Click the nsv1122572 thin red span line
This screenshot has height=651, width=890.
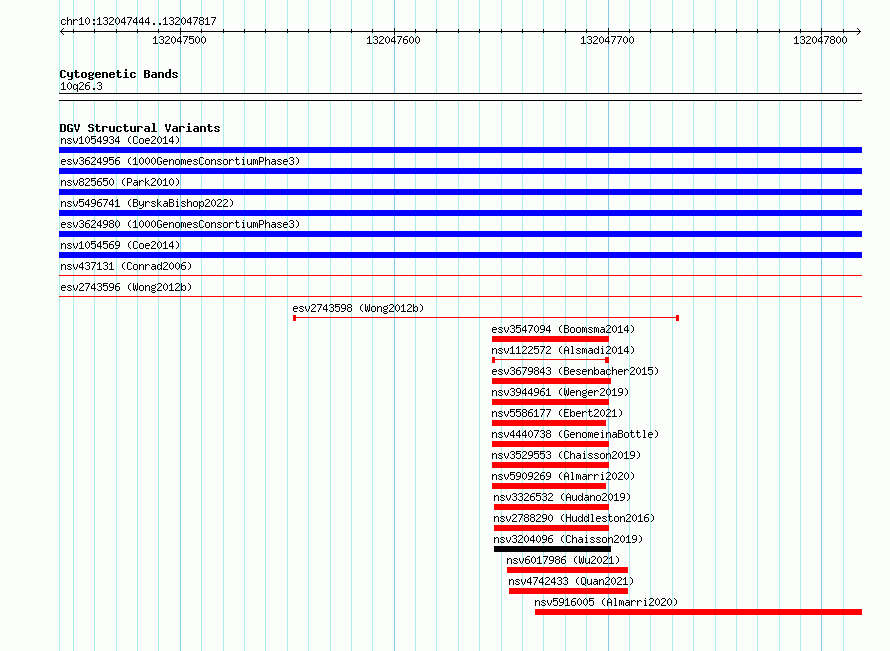coord(551,360)
